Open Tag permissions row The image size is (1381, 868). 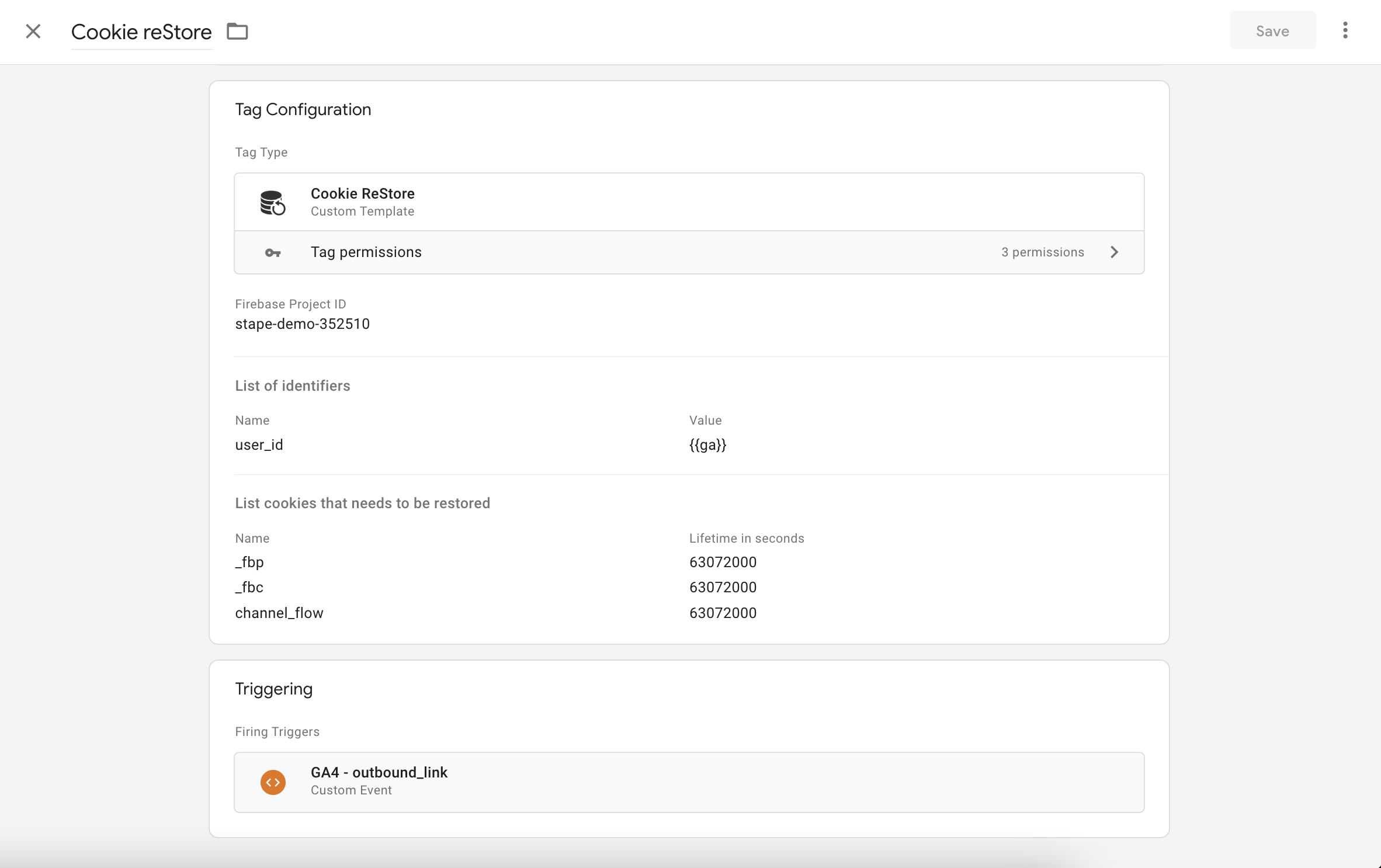click(689, 252)
